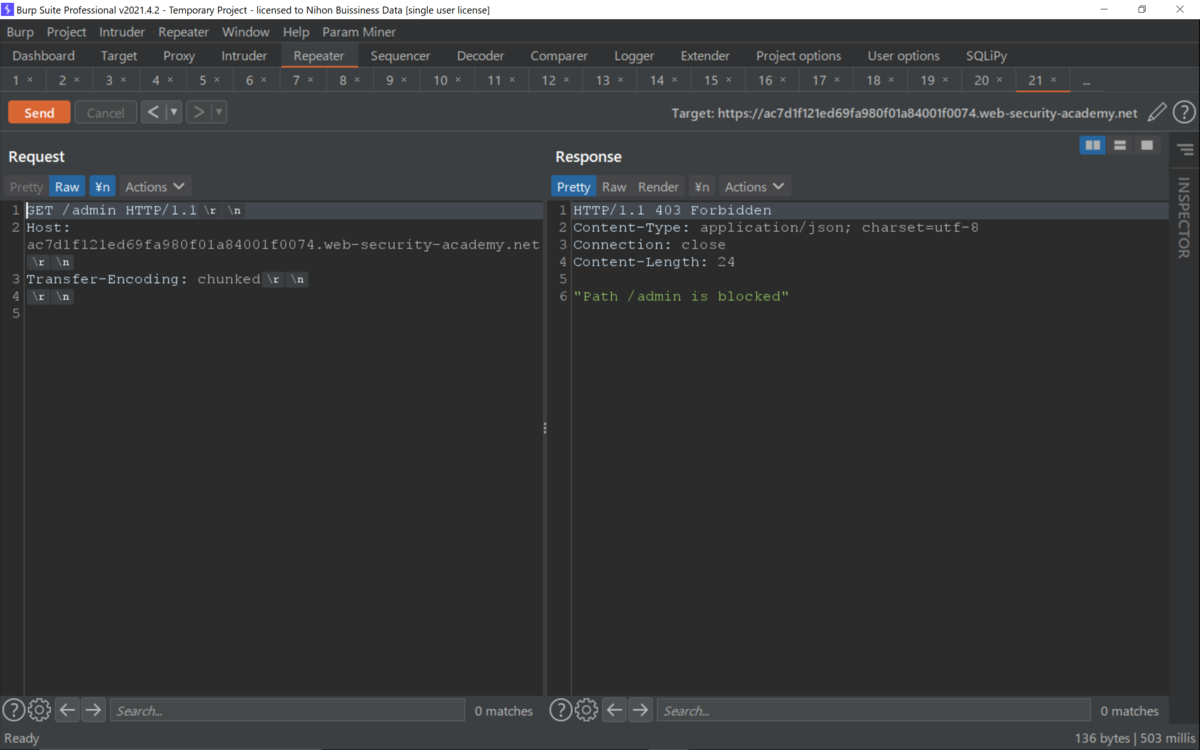
Task: Select Repeater request tab 5
Action: tap(203, 80)
